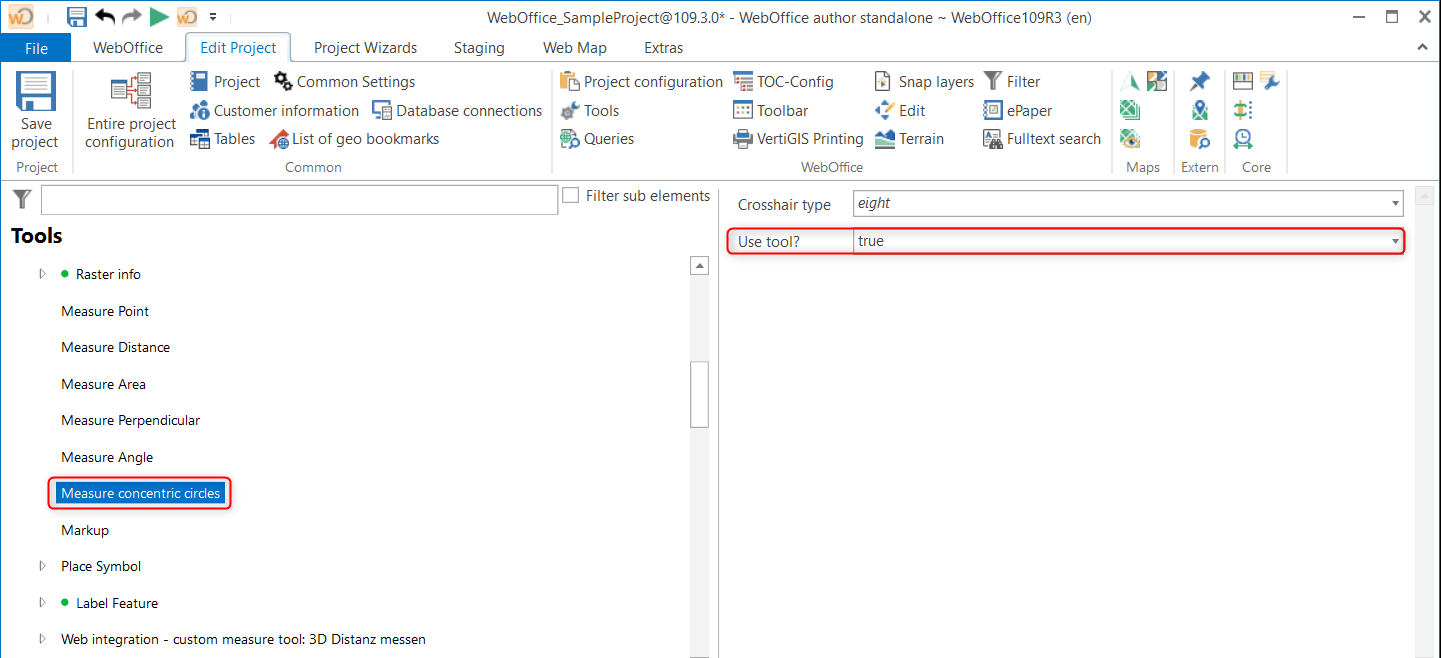
Task: Open the Project configuration tool
Action: [x=640, y=81]
